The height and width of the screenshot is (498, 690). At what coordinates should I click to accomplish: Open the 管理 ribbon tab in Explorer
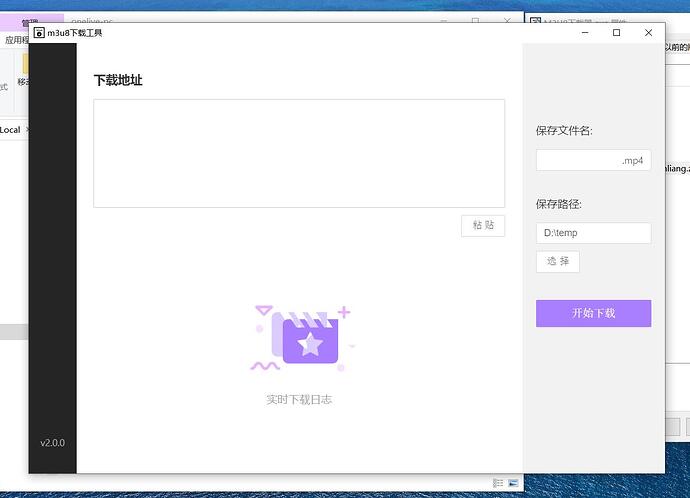click(30, 23)
